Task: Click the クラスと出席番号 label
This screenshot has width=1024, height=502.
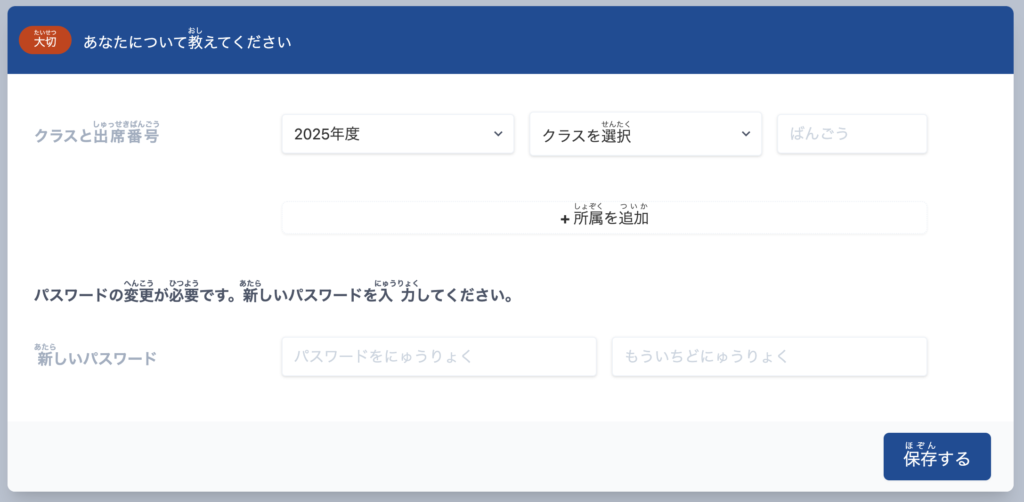Action: [97, 136]
